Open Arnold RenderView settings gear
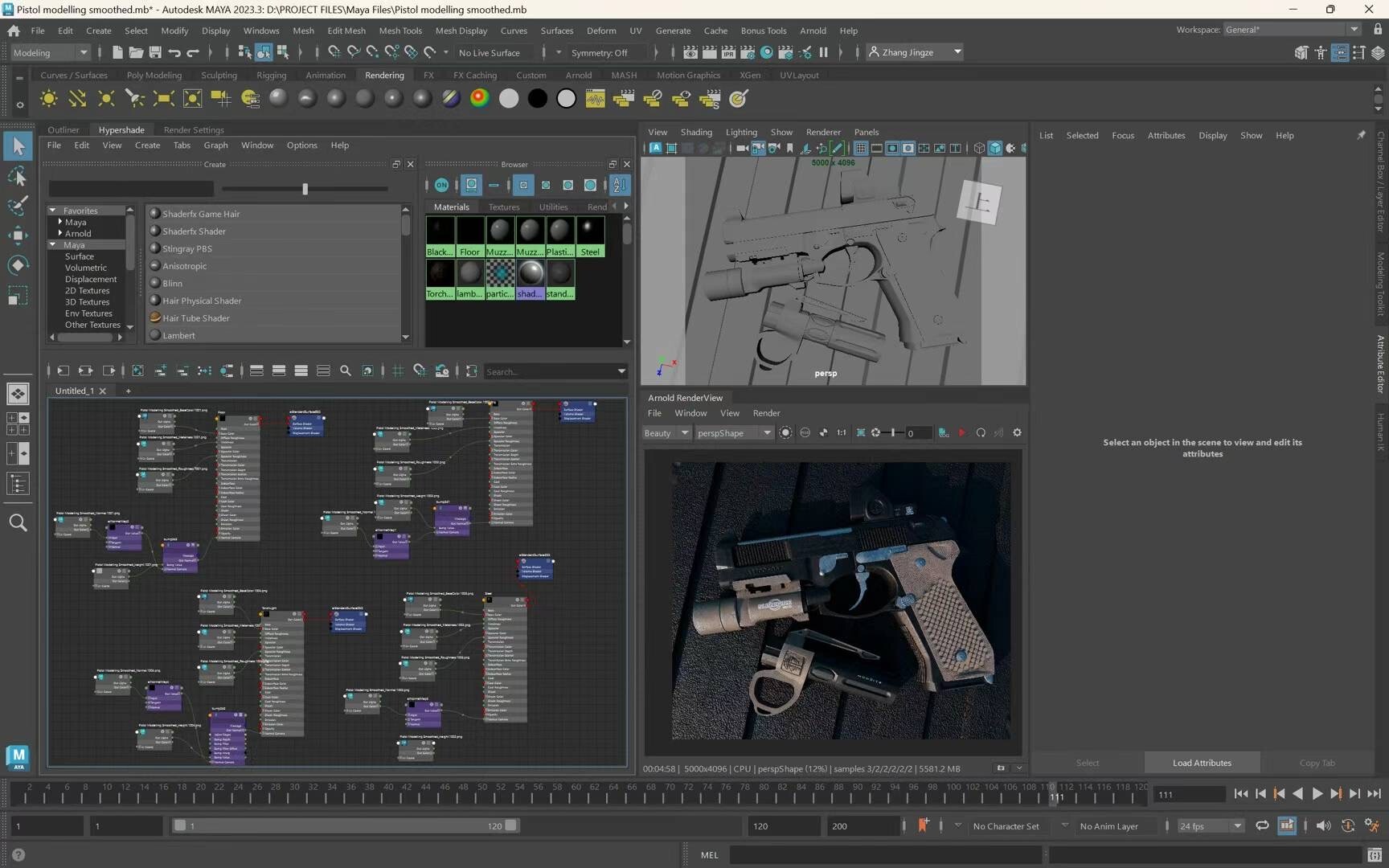This screenshot has width=1389, height=868. pyautogui.click(x=1017, y=432)
